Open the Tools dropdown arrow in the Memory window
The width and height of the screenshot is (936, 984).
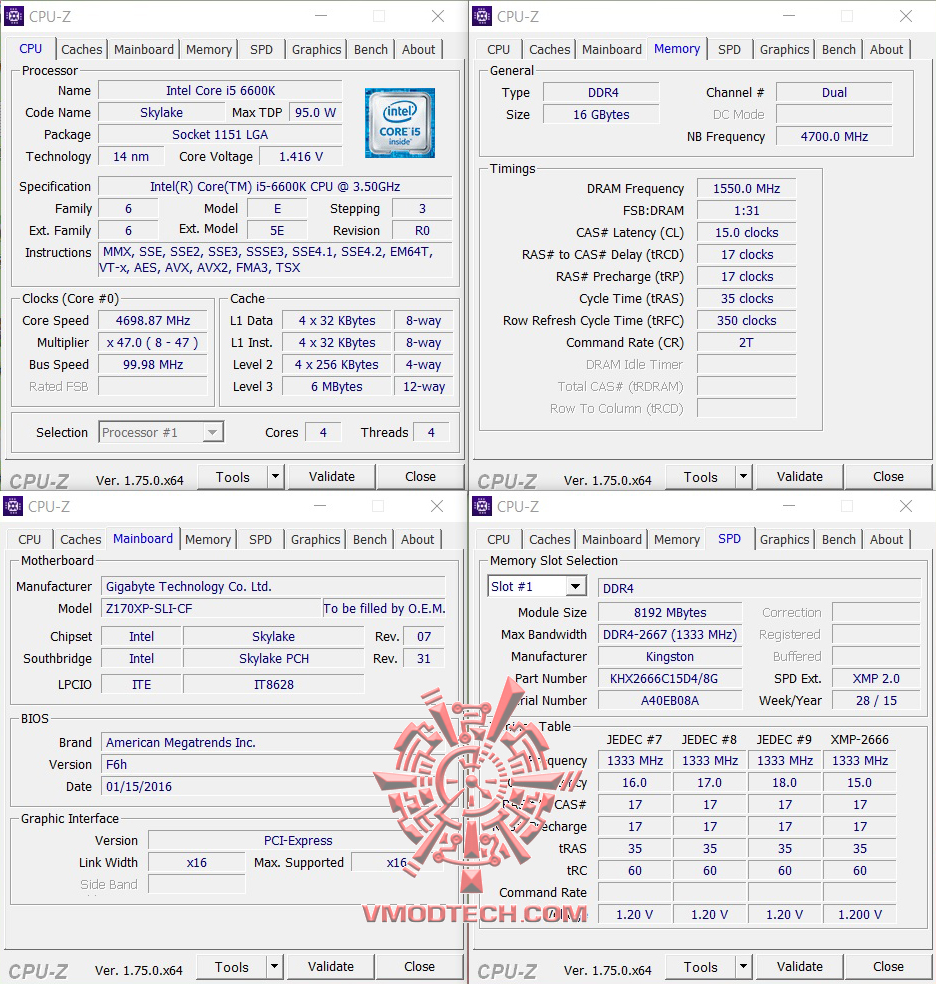tap(743, 477)
